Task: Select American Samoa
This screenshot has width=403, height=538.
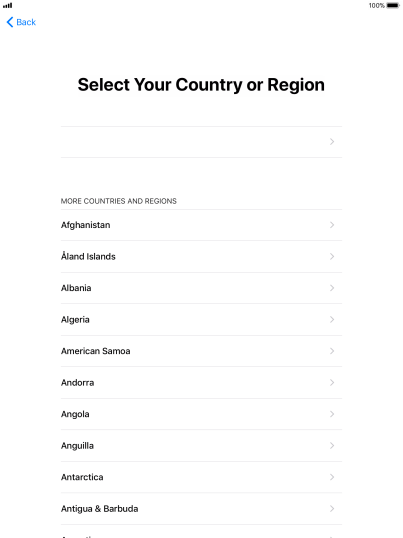Action: pyautogui.click(x=201, y=351)
